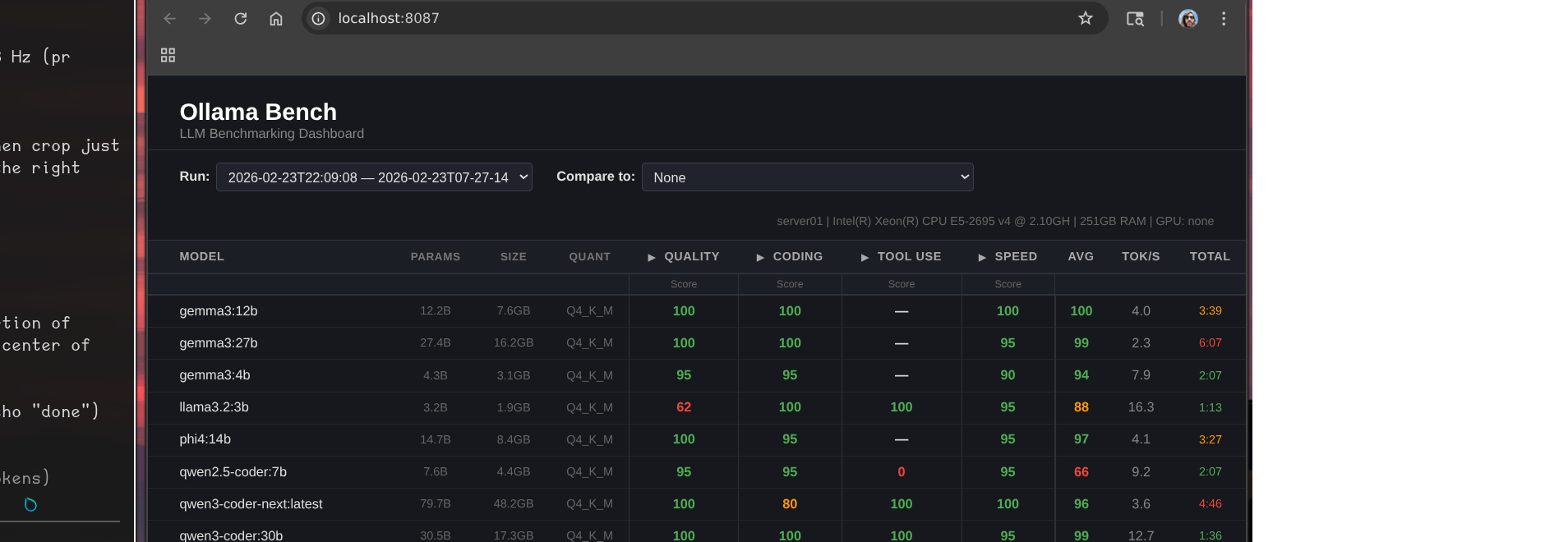
Task: Expand the Tool Use column group
Action: click(901, 256)
